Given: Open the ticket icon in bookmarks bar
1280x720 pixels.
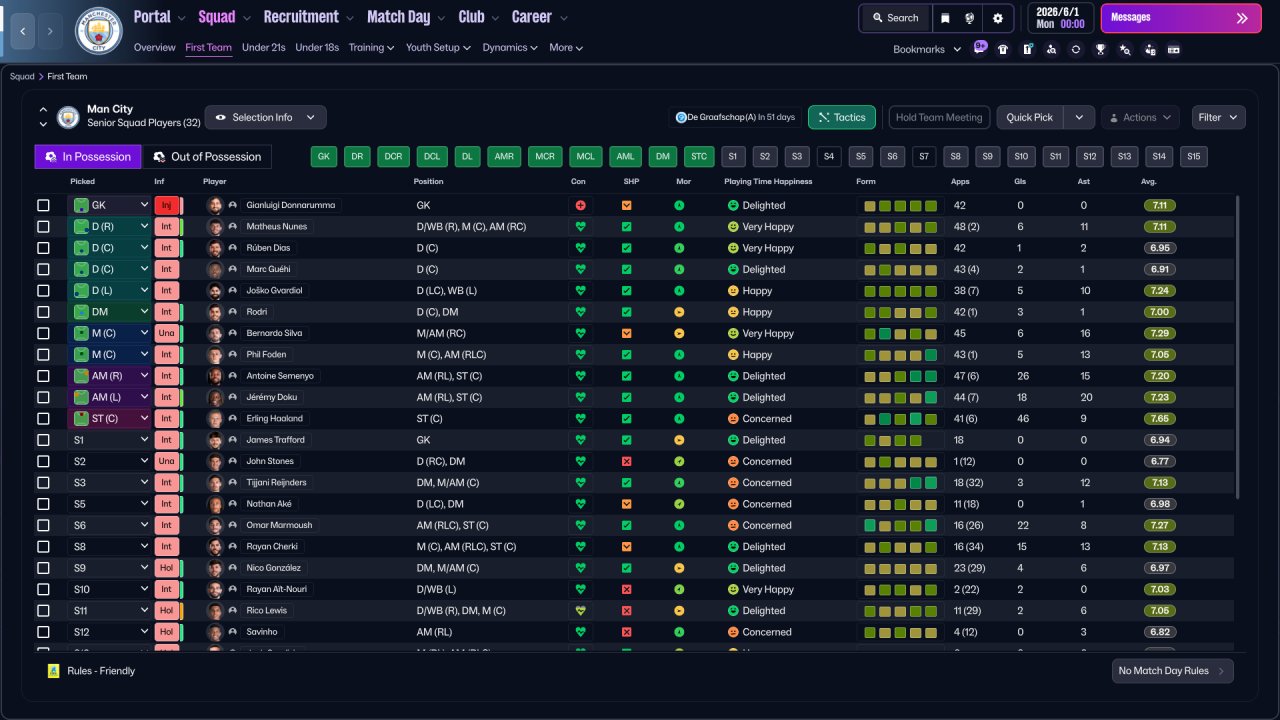Looking at the screenshot, I should [x=1174, y=49].
